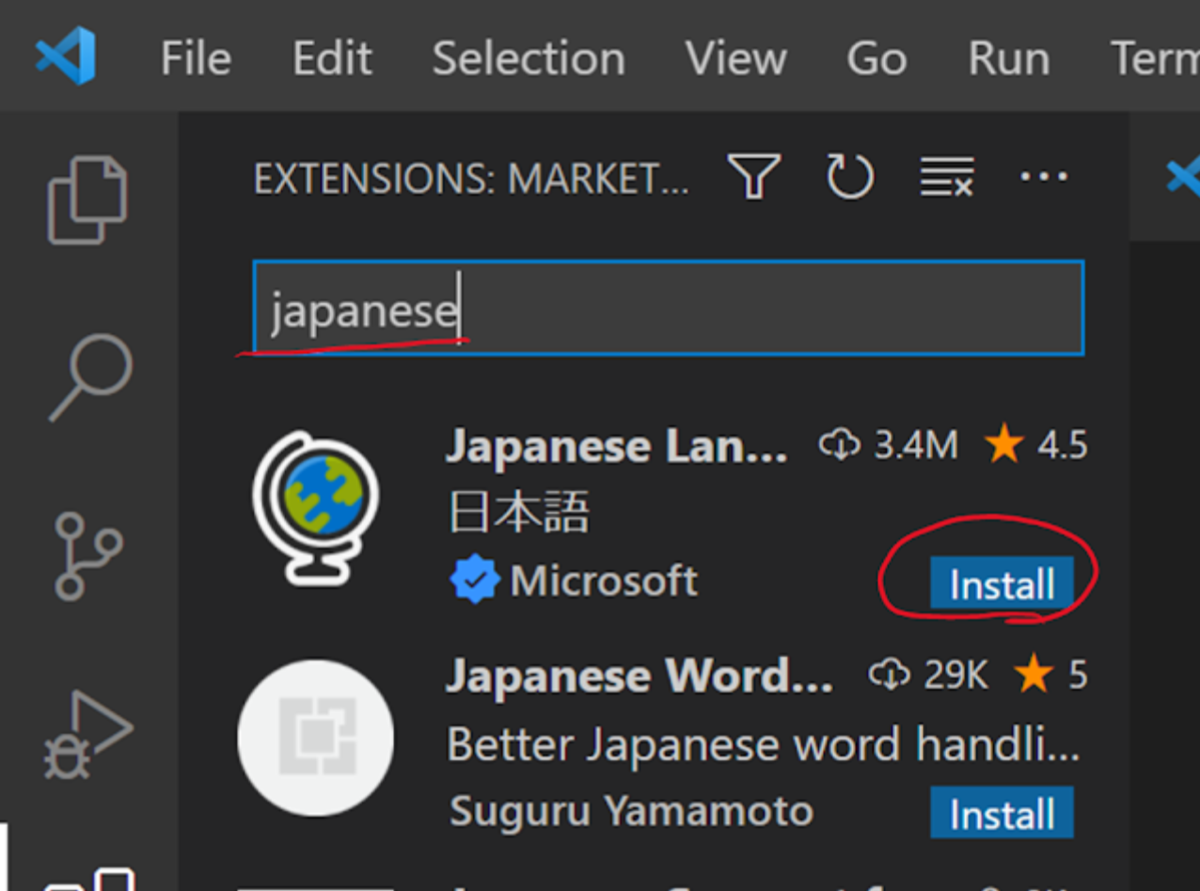Viewport: 1200px width, 891px height.
Task: Select the Japanese Word extension placeholder thumbnail
Action: 316,738
